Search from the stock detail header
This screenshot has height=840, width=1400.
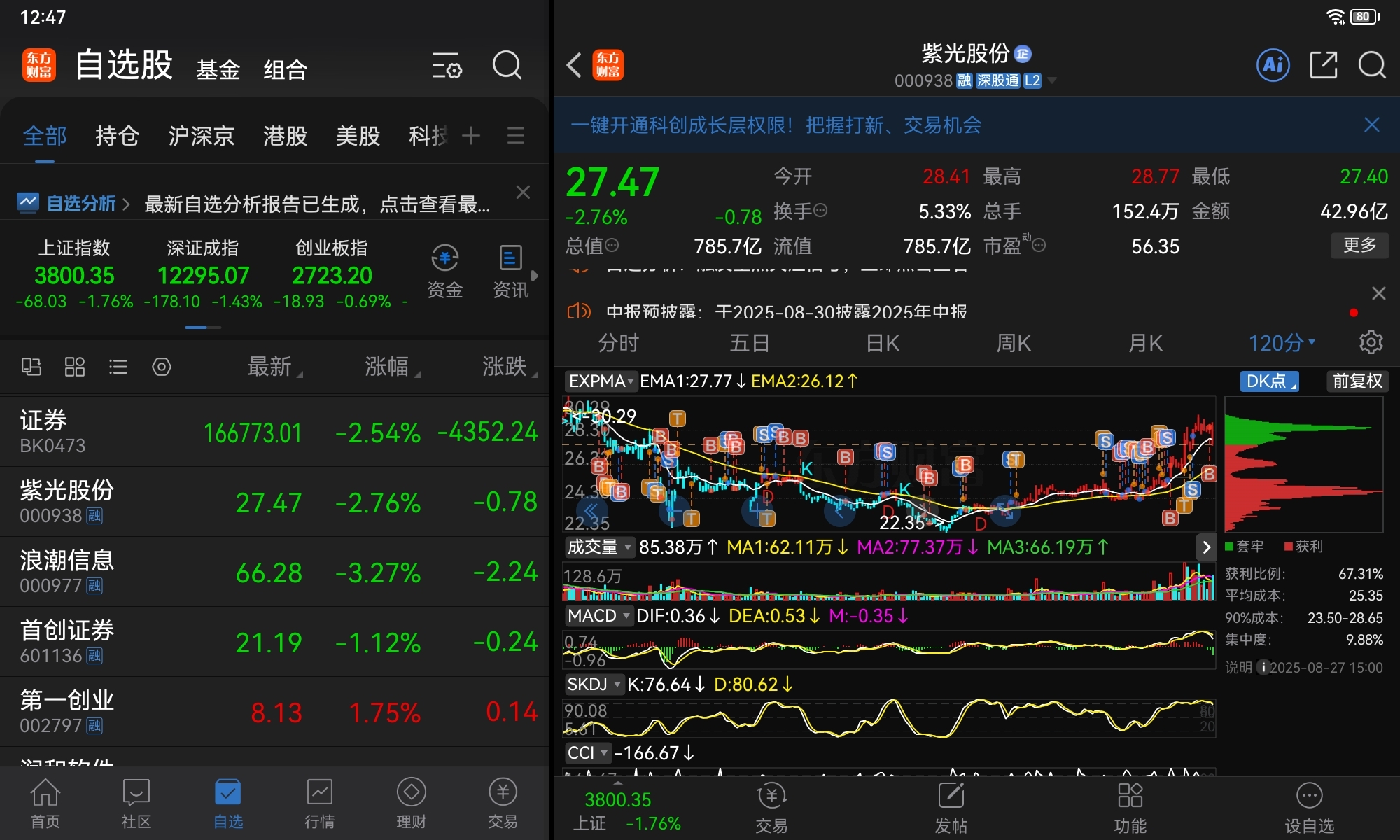pos(1372,65)
